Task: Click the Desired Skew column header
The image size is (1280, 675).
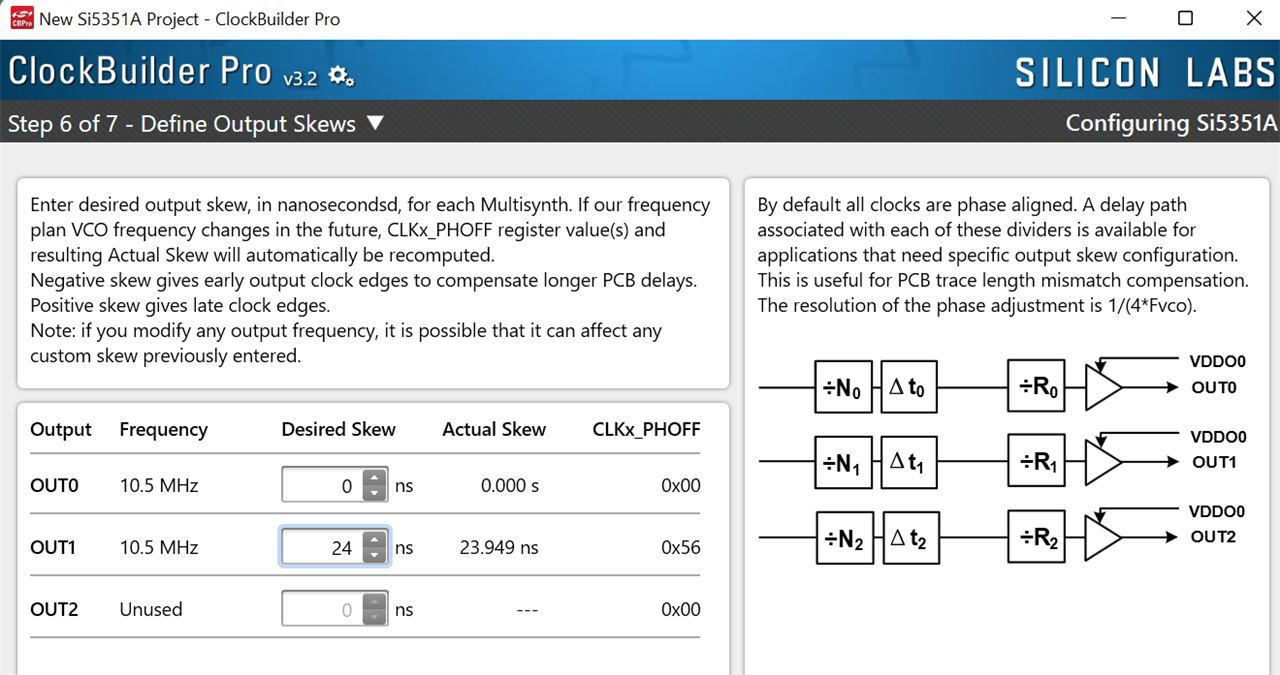Action: (x=338, y=429)
